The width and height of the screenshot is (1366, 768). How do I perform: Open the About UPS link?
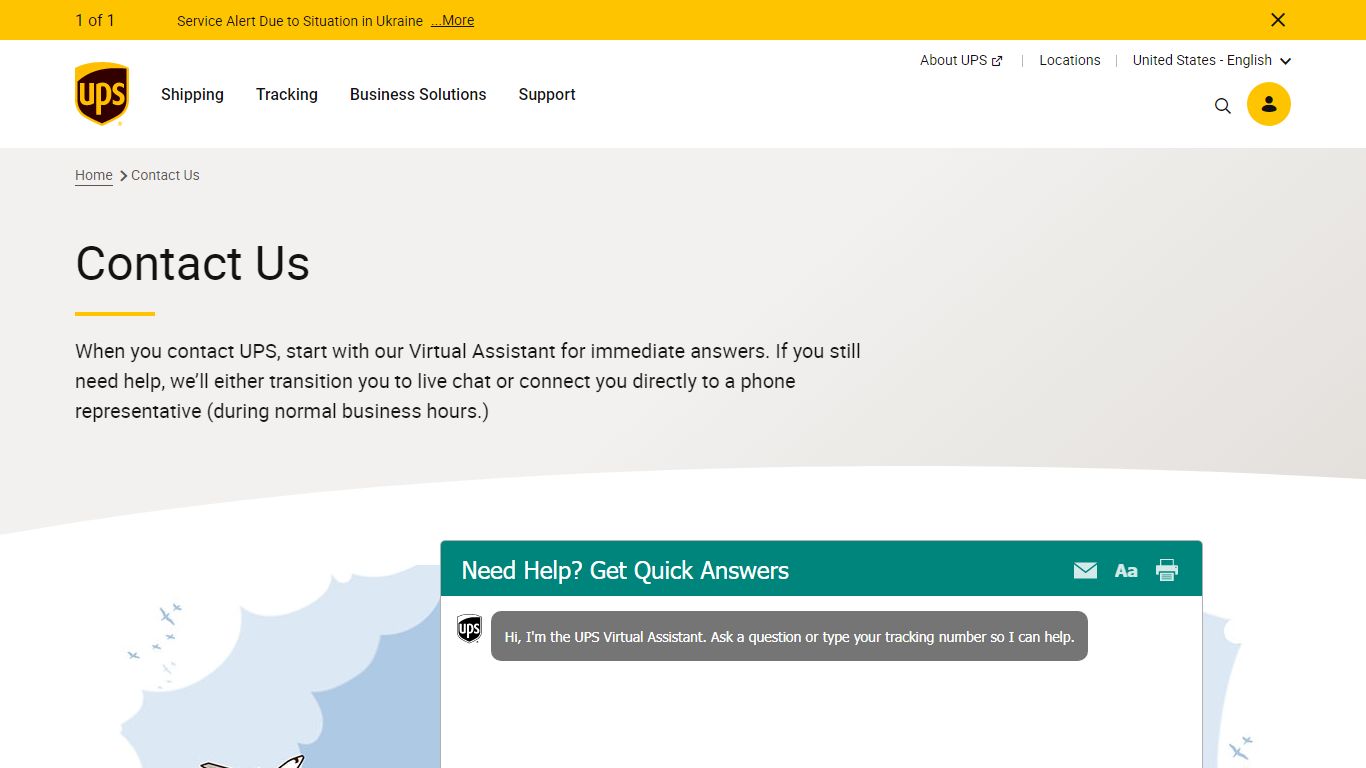pos(961,60)
